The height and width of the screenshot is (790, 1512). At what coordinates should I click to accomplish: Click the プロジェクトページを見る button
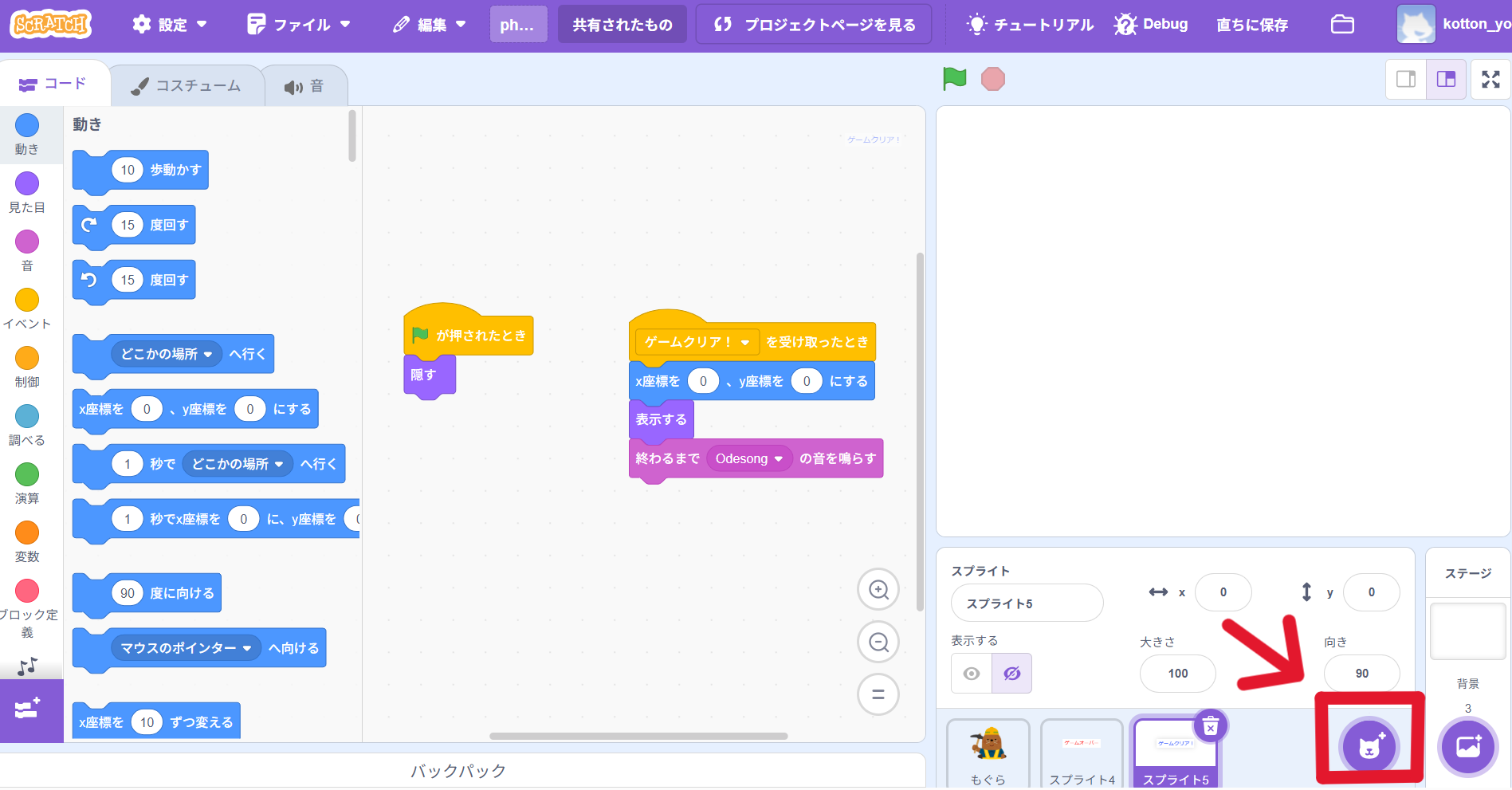816,25
